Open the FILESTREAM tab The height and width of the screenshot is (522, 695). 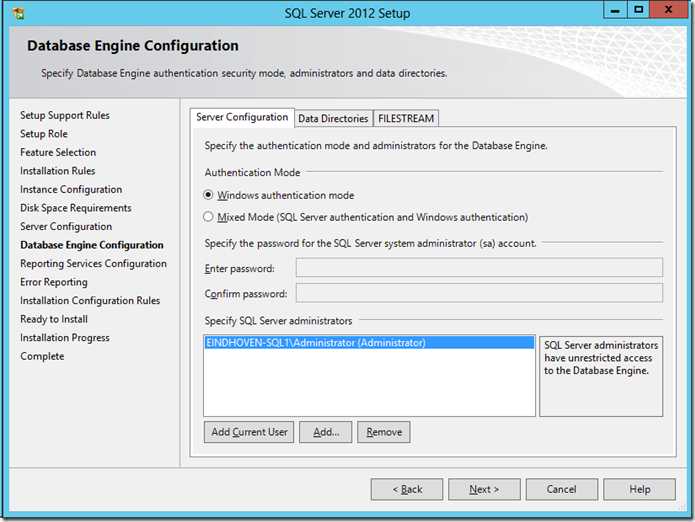click(x=406, y=119)
